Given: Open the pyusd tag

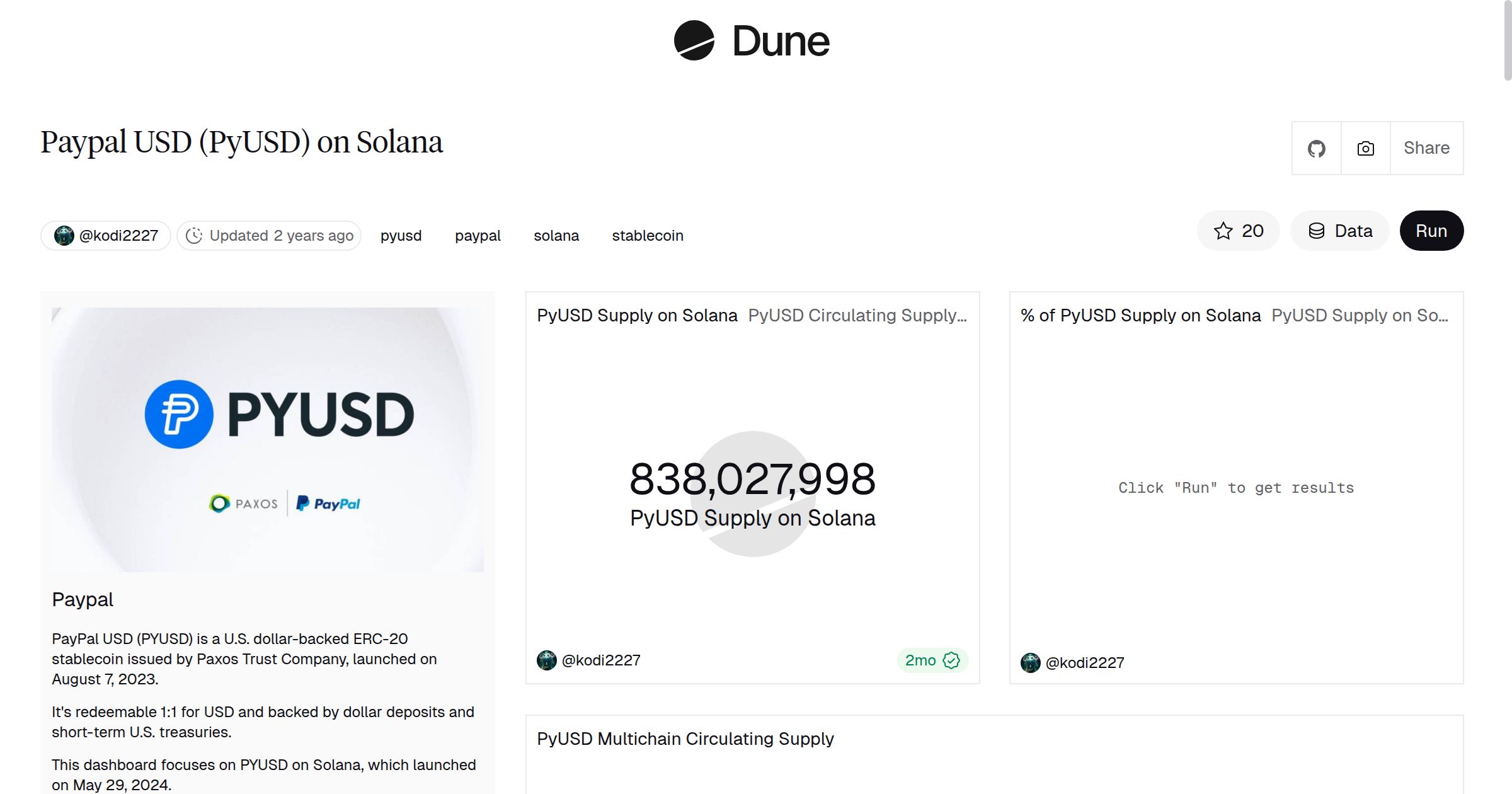Looking at the screenshot, I should pos(401,235).
